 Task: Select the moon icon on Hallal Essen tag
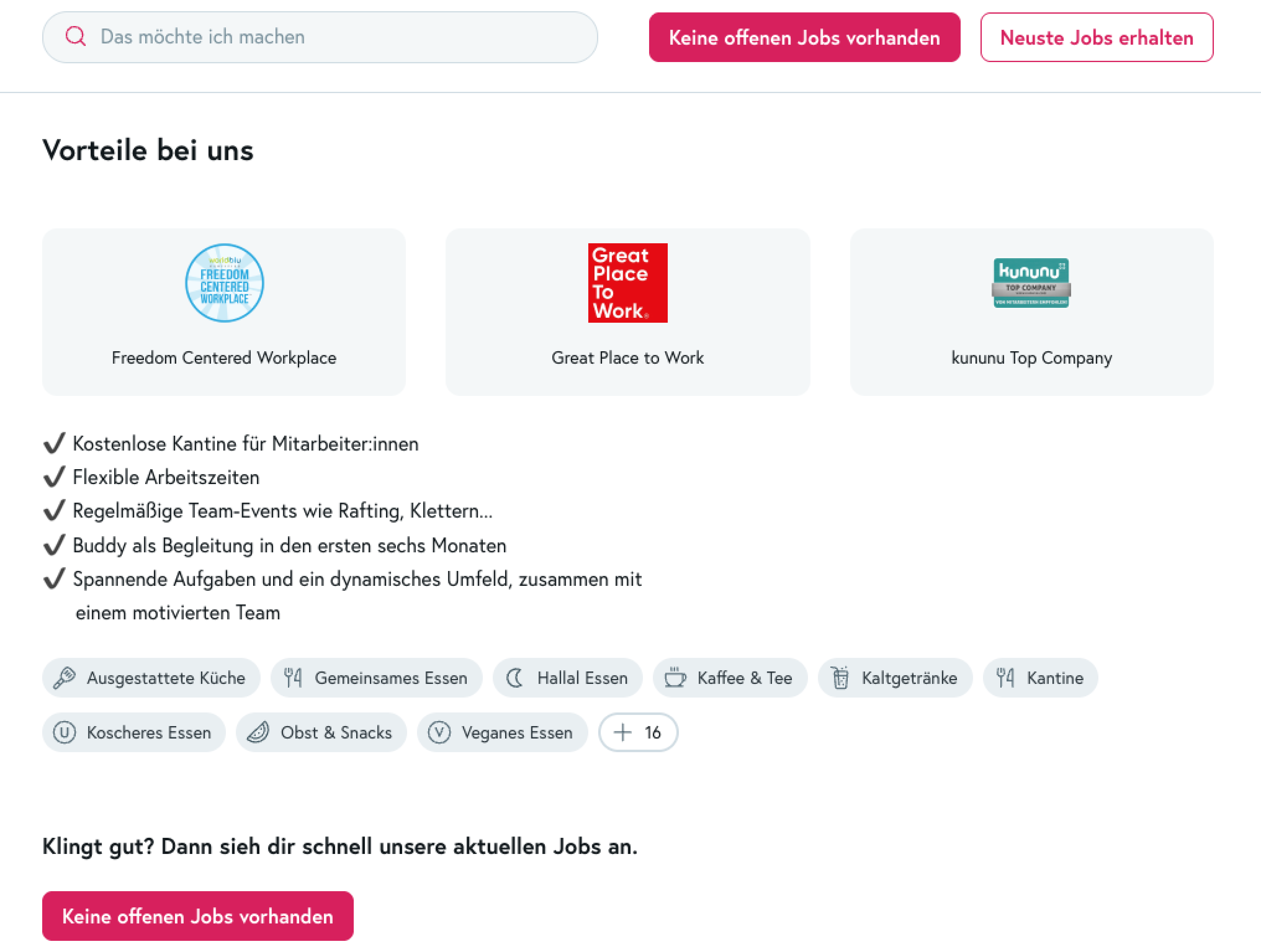(x=515, y=678)
